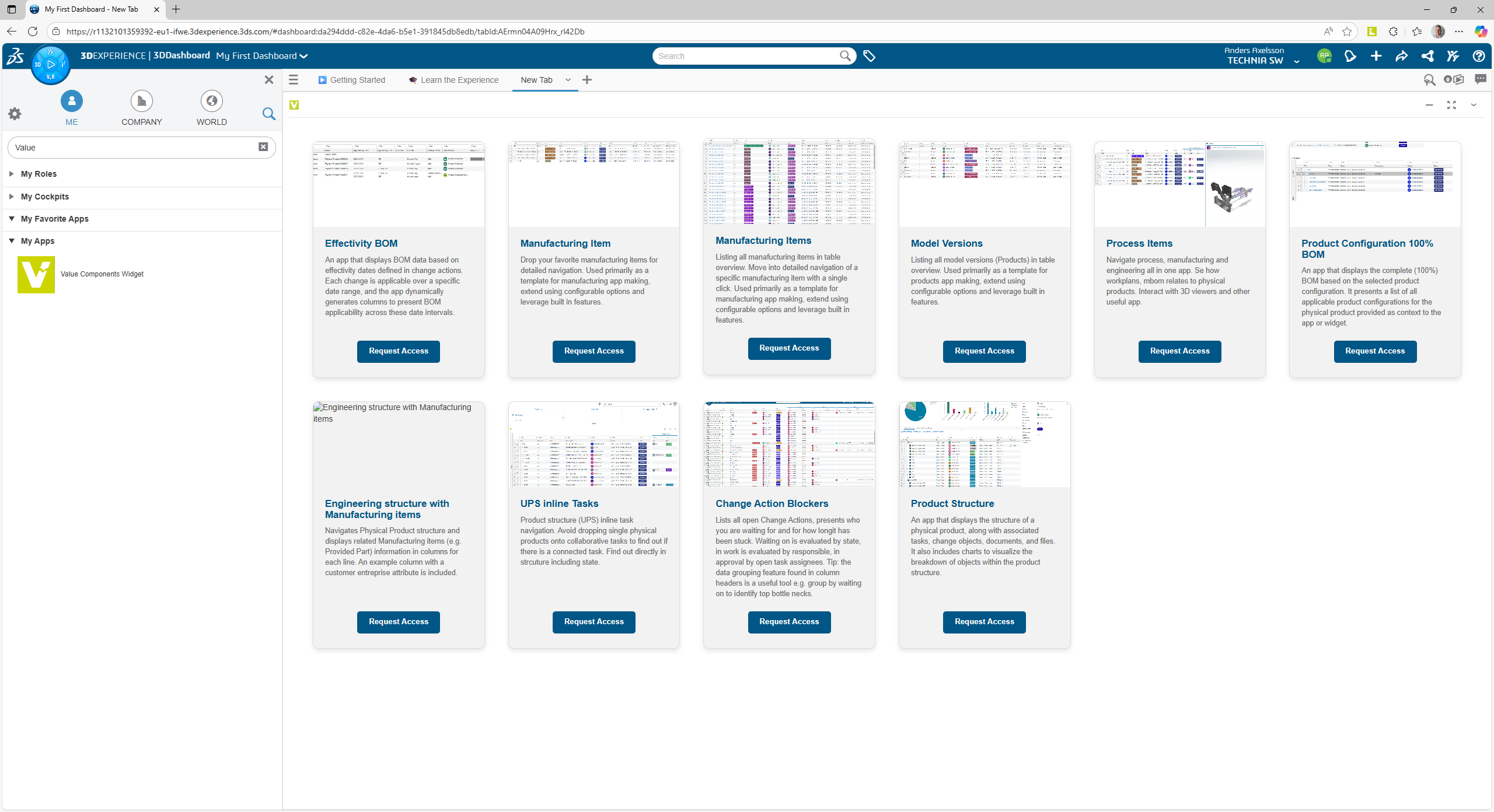Open Copilot in the browser toolbar
The width and height of the screenshot is (1494, 812).
point(1481,32)
